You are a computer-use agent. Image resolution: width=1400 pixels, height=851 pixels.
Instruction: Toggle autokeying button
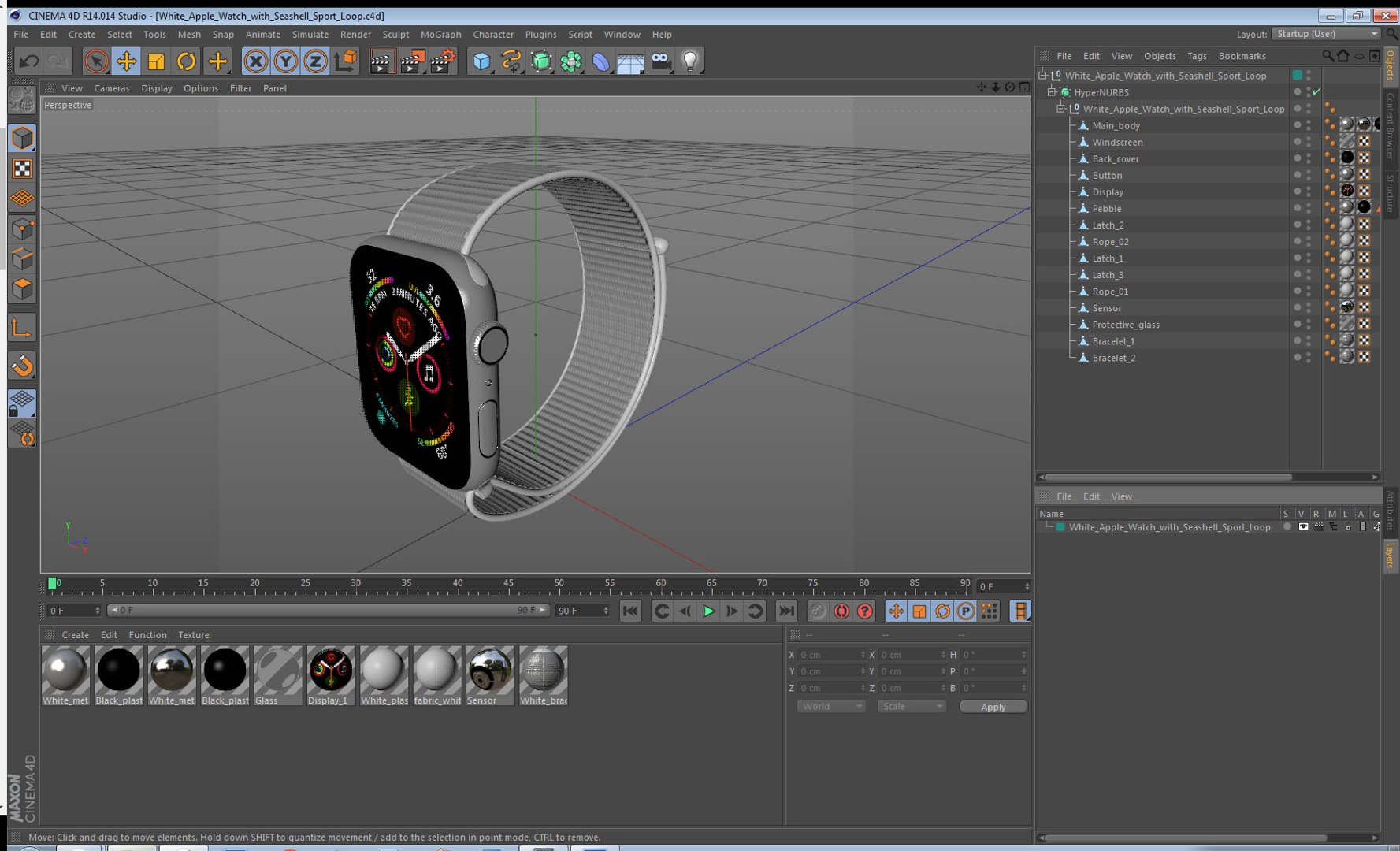click(841, 611)
